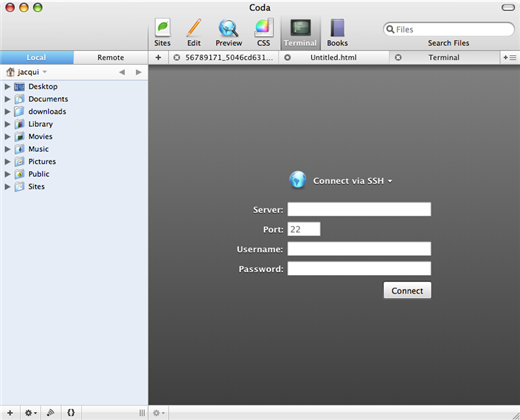Open the Connect via SSH dropdown
The height and width of the screenshot is (420, 520).
[352, 181]
